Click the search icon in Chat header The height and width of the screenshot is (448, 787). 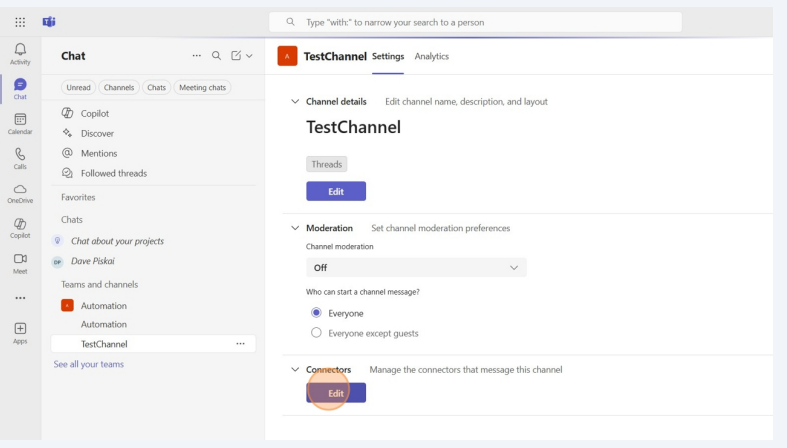[216, 56]
